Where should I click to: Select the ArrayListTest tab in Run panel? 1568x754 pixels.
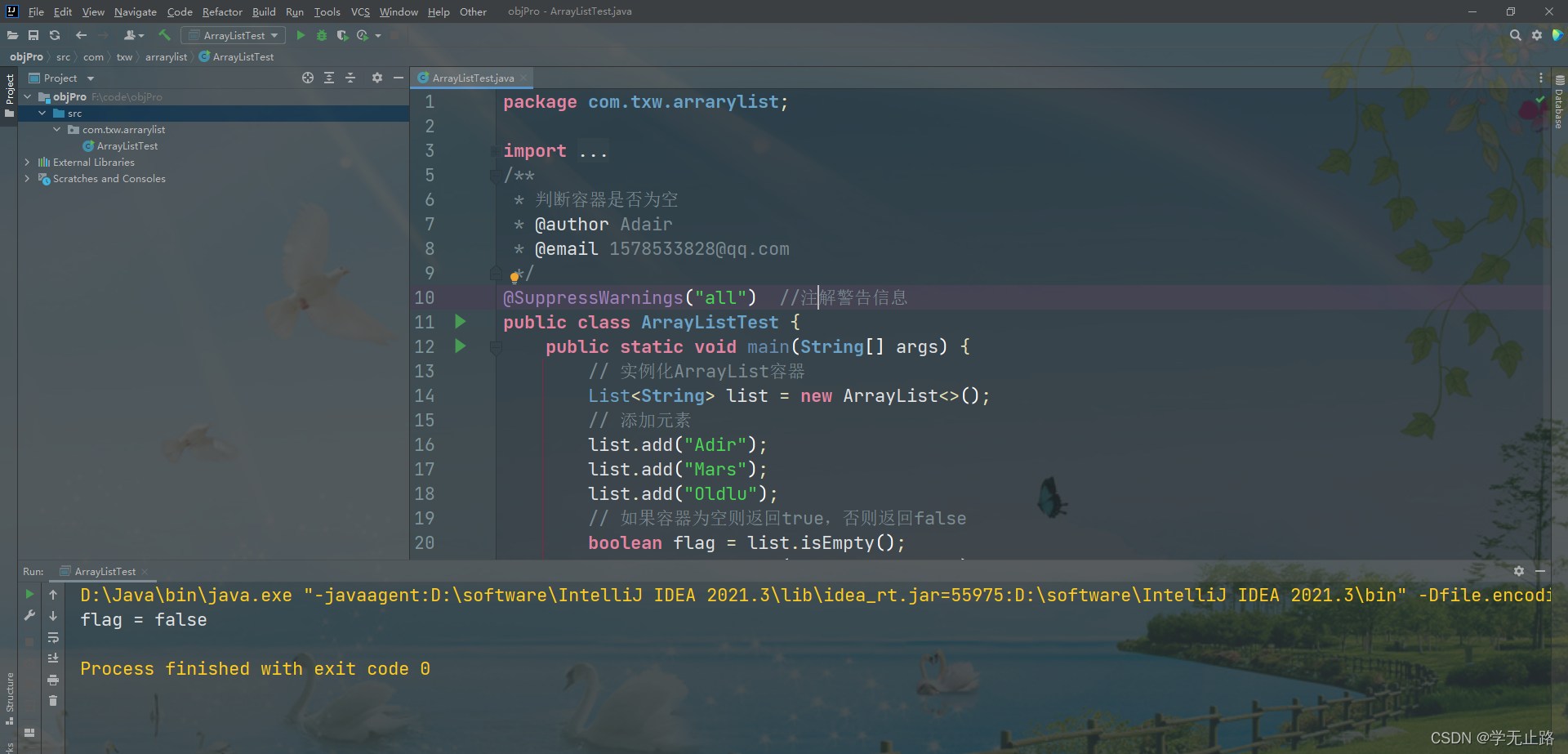point(105,571)
